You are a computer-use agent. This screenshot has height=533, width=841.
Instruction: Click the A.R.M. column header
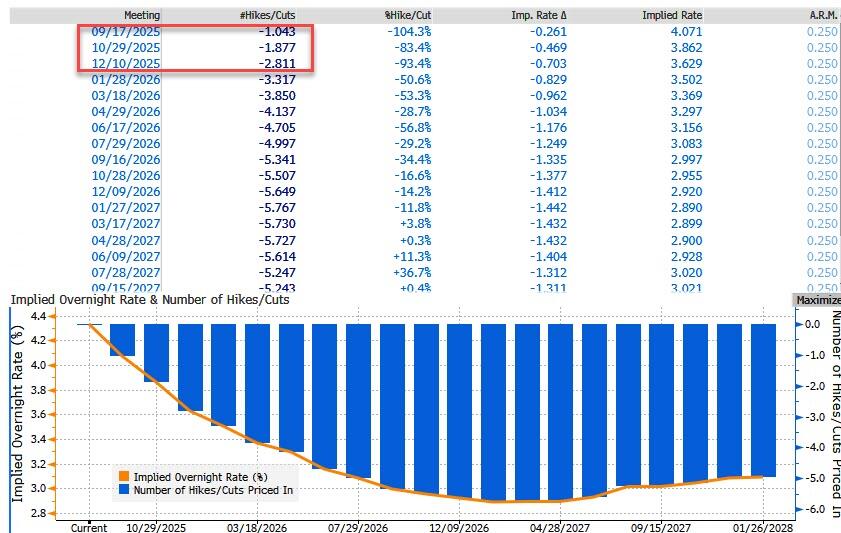822,15
